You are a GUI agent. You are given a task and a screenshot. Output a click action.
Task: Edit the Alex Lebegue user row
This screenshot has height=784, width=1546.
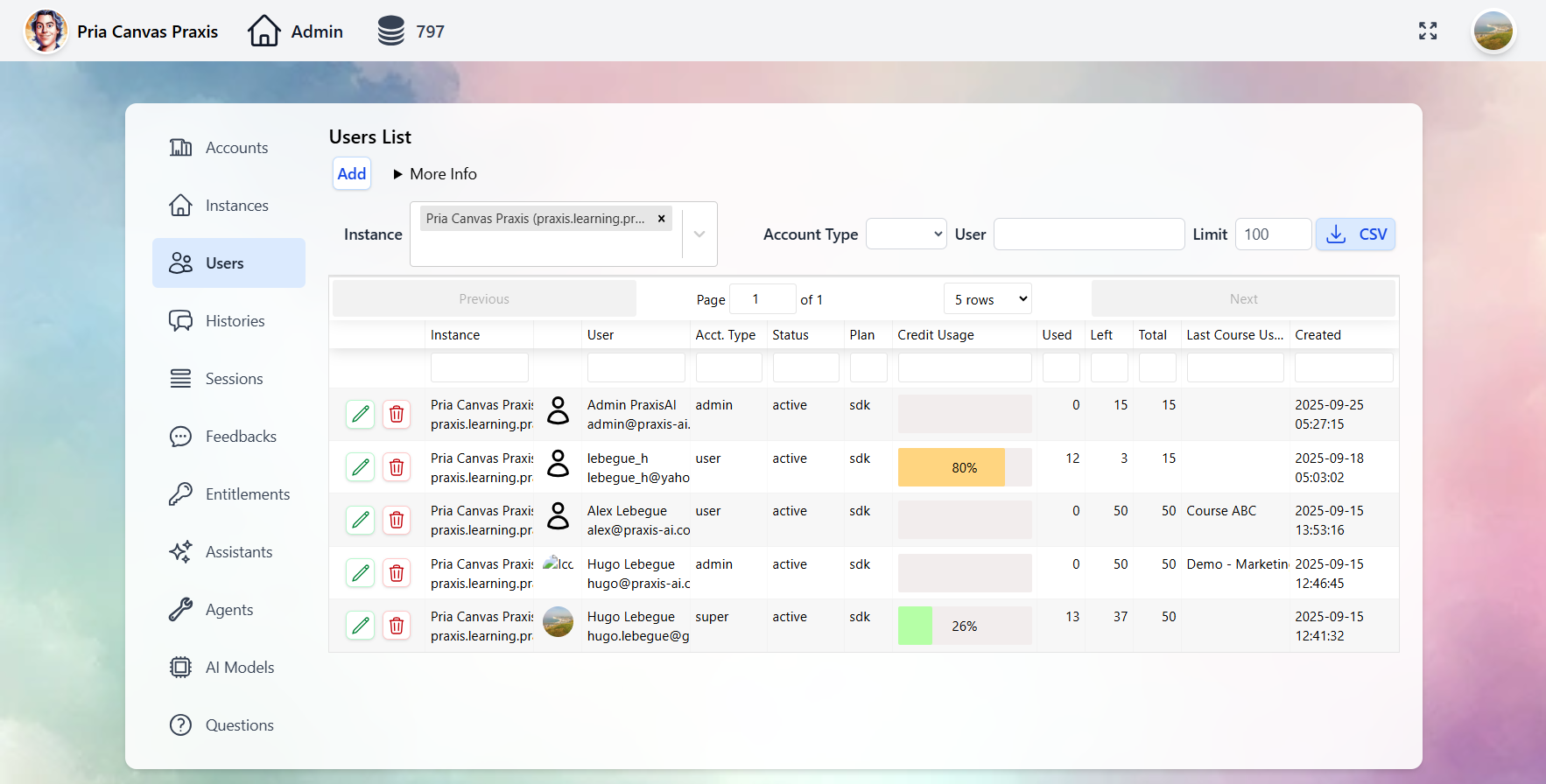tap(361, 520)
